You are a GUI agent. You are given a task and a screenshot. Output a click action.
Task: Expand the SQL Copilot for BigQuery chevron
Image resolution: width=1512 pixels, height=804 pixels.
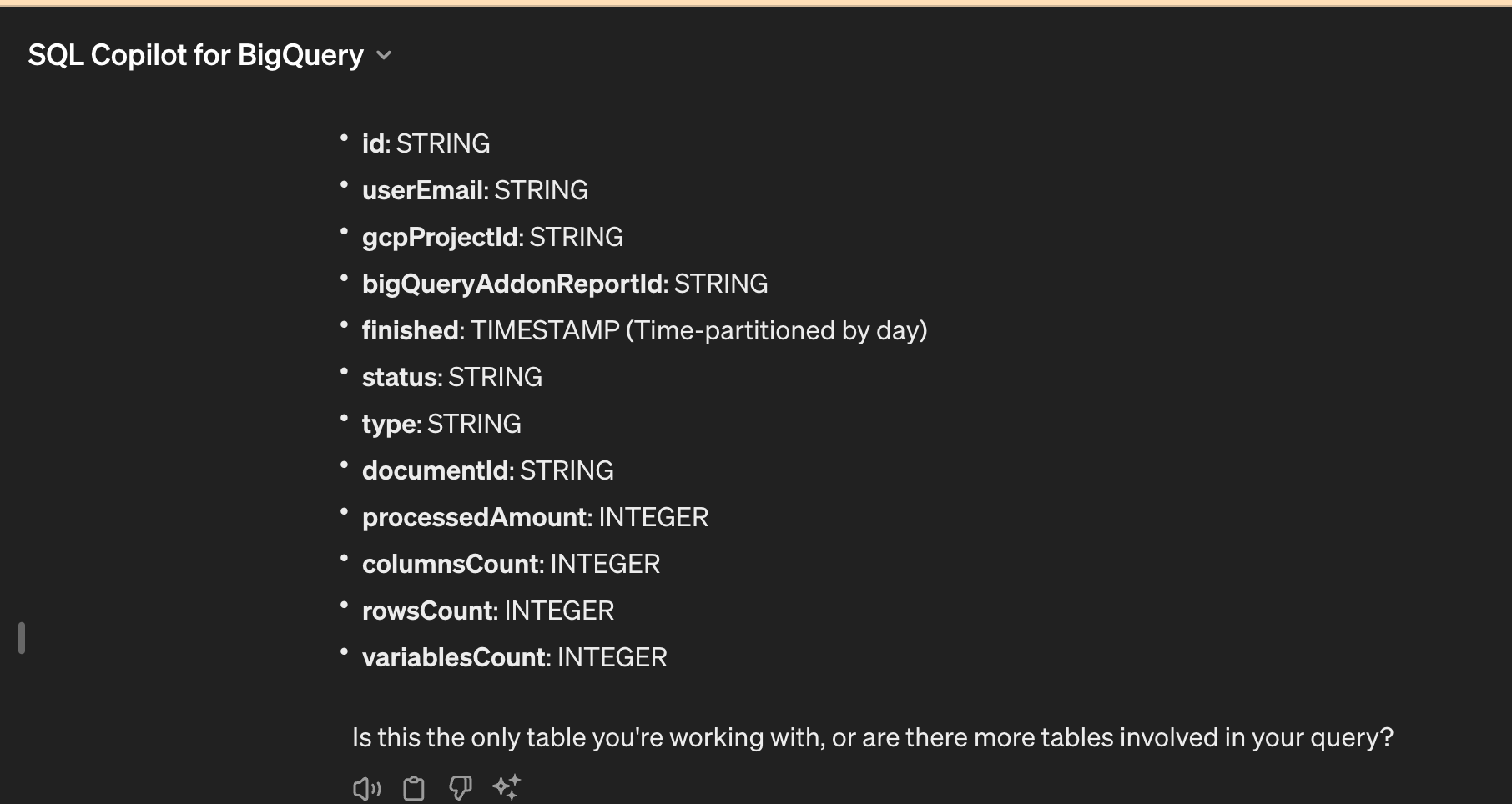coord(384,55)
